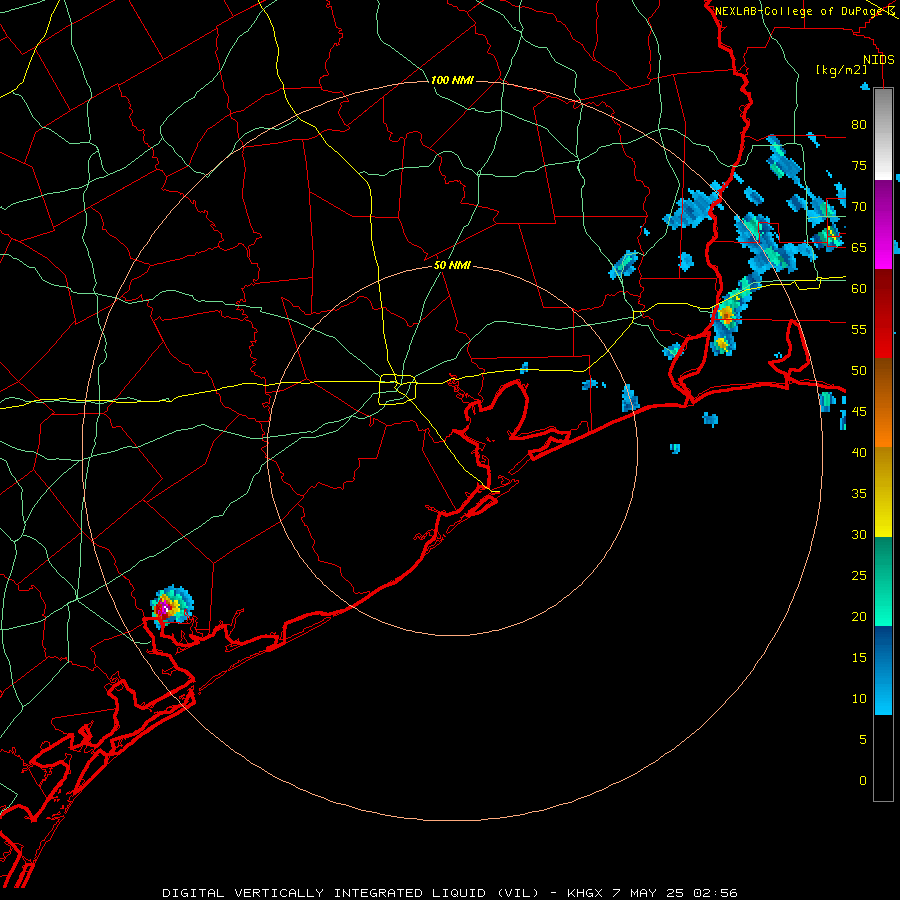Pick the white-gray top segment of color bar
This screenshot has height=900, width=900.
(883, 134)
